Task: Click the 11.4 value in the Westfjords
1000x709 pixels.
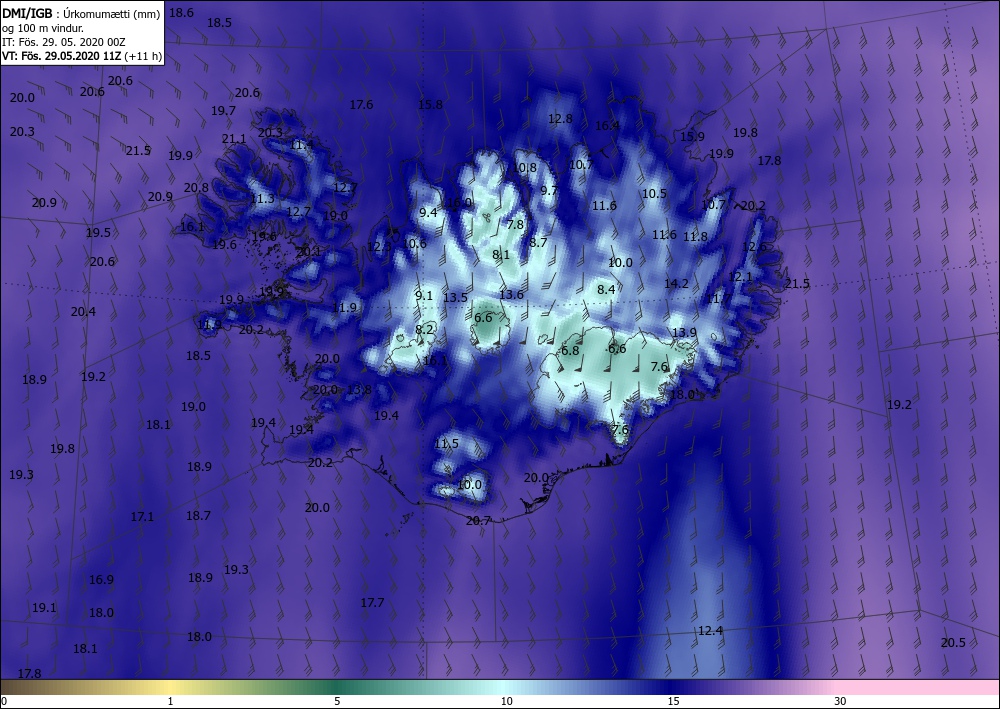Action: [x=302, y=145]
